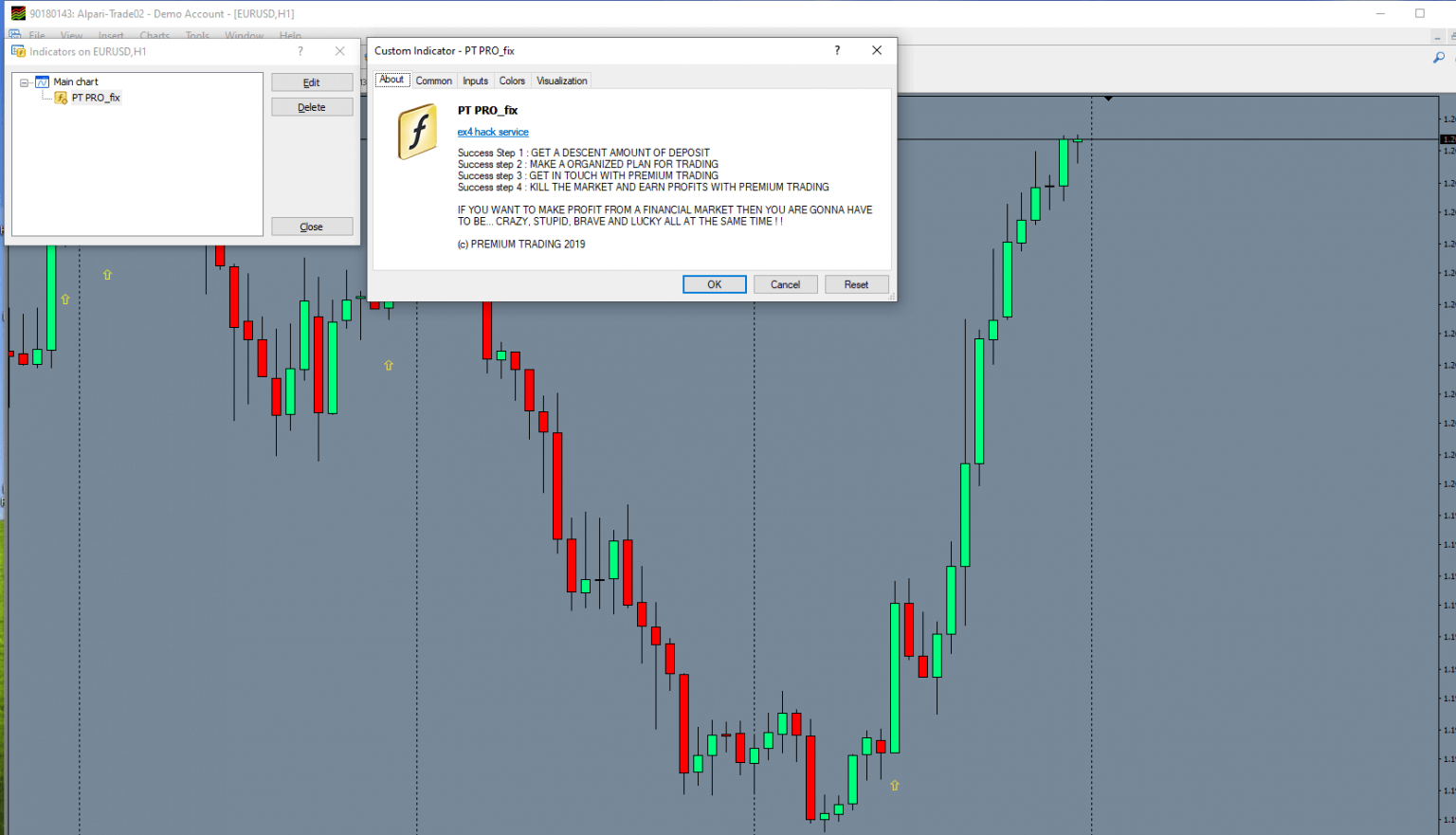Open the search magnifier in the main toolbar
The height and width of the screenshot is (835, 1456).
(x=1438, y=58)
